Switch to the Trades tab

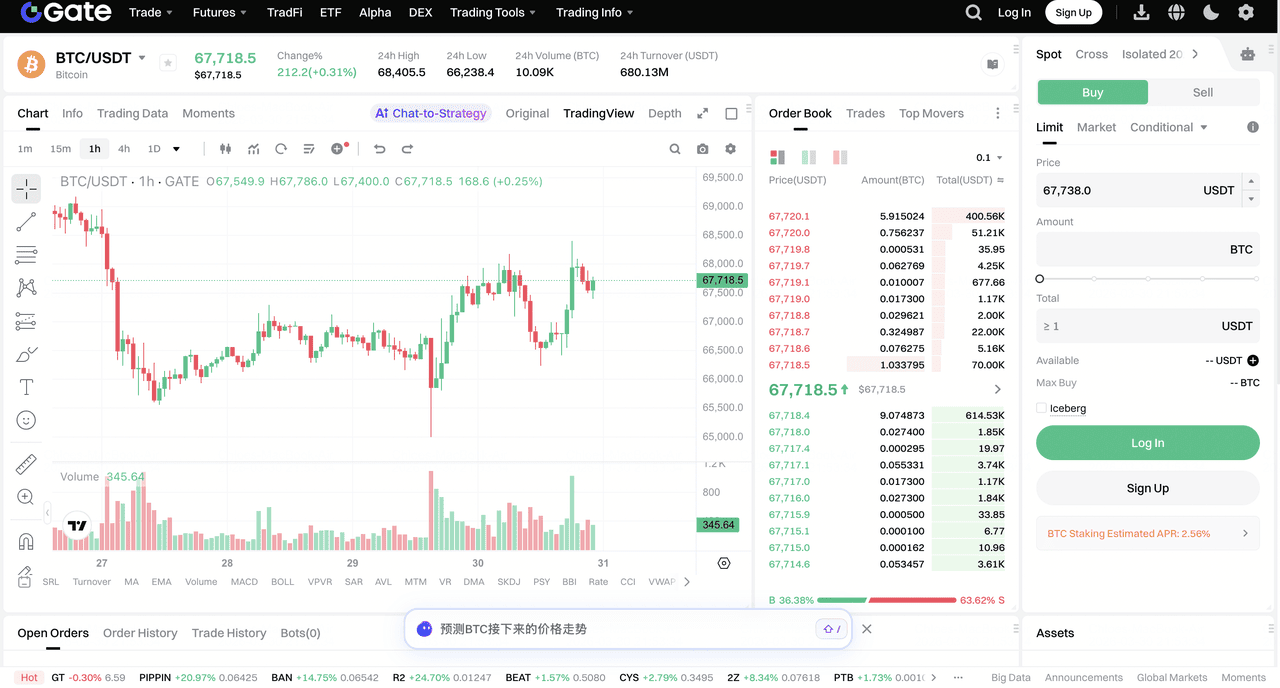point(865,113)
